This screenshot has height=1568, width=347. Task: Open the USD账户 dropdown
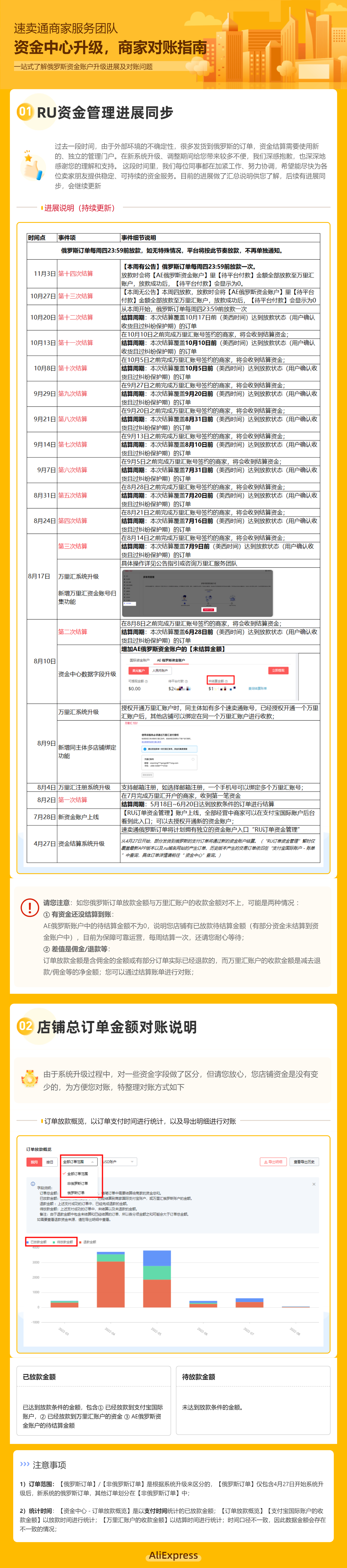click(119, 1162)
